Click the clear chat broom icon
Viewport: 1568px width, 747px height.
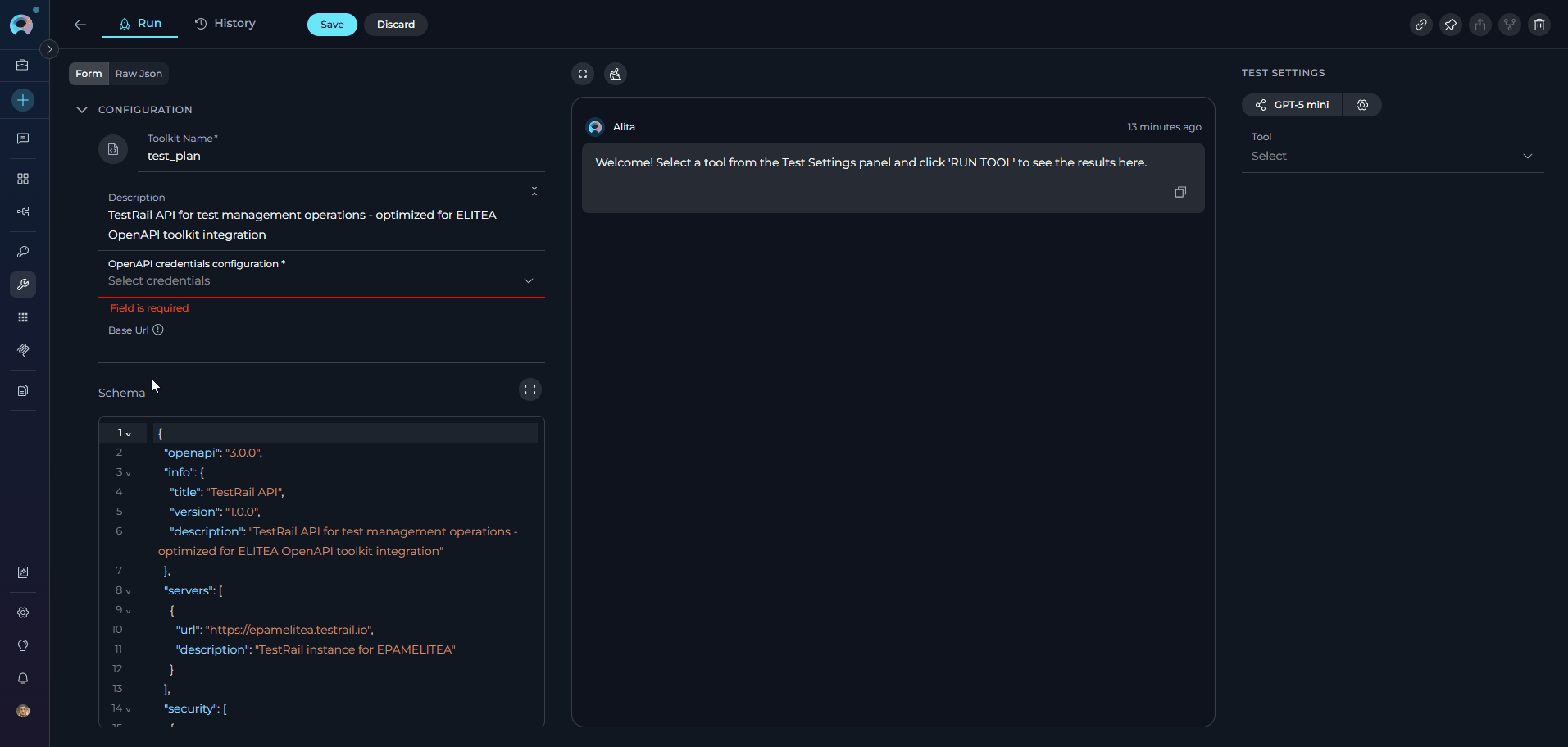(615, 74)
